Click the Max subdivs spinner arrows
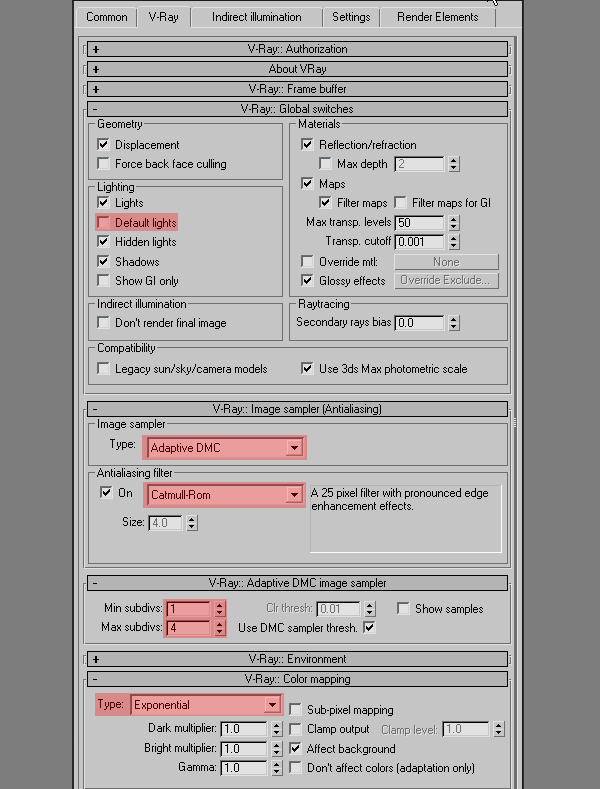This screenshot has height=789, width=600. tap(218, 628)
